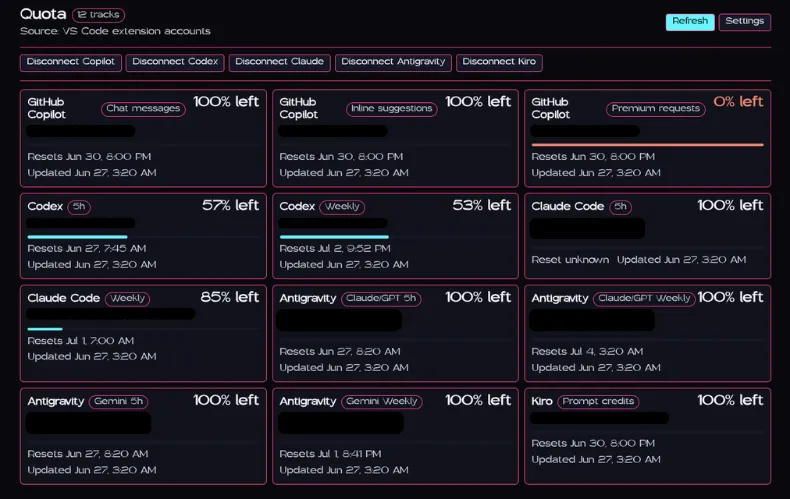The image size is (790, 499).
Task: Click the Claude Code "5h" badge
Action: coord(620,207)
